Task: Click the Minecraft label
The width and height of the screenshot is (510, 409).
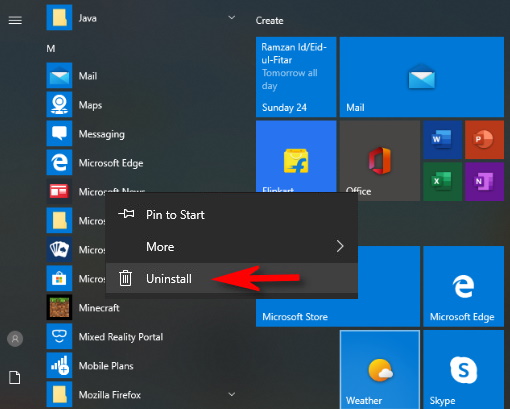Action: point(99,308)
